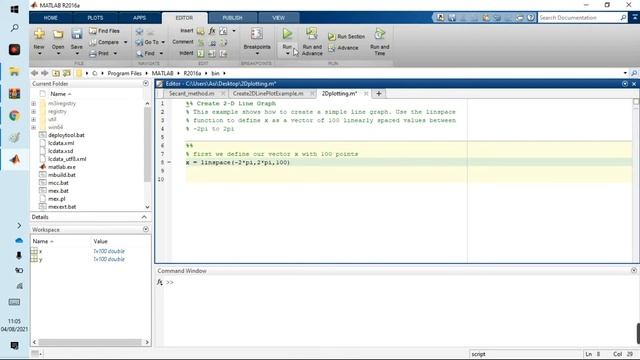Screen dimensions: 640x360
Task: Click the New file plus icon
Action: tap(39, 33)
